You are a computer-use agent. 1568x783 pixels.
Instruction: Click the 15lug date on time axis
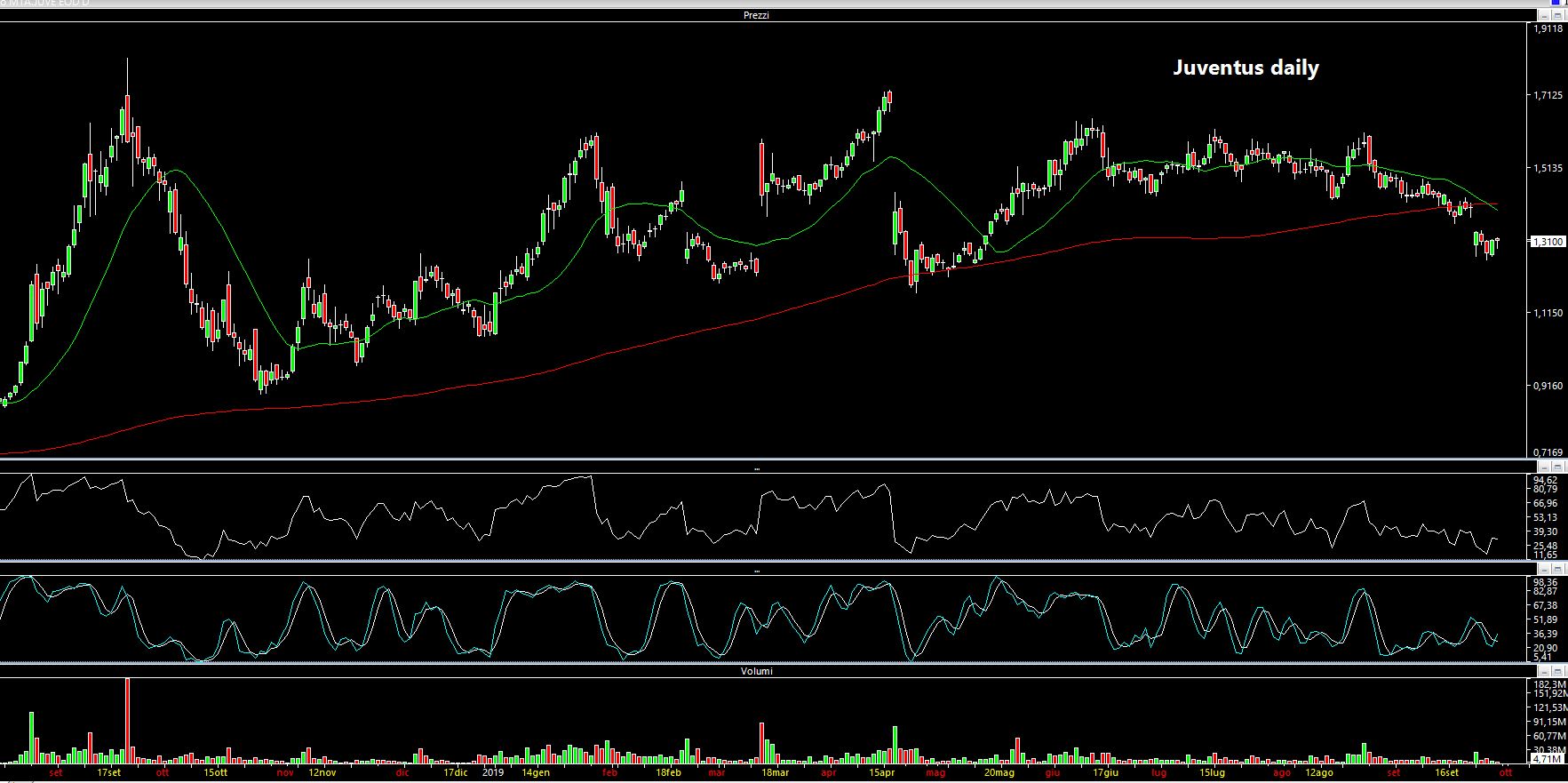point(1212,772)
